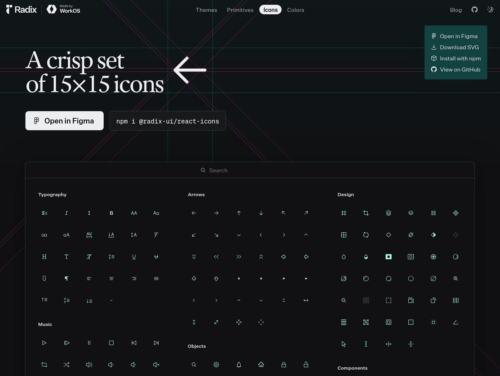Choose the closed lock icon
This screenshot has width=500, height=376.
pos(283,365)
